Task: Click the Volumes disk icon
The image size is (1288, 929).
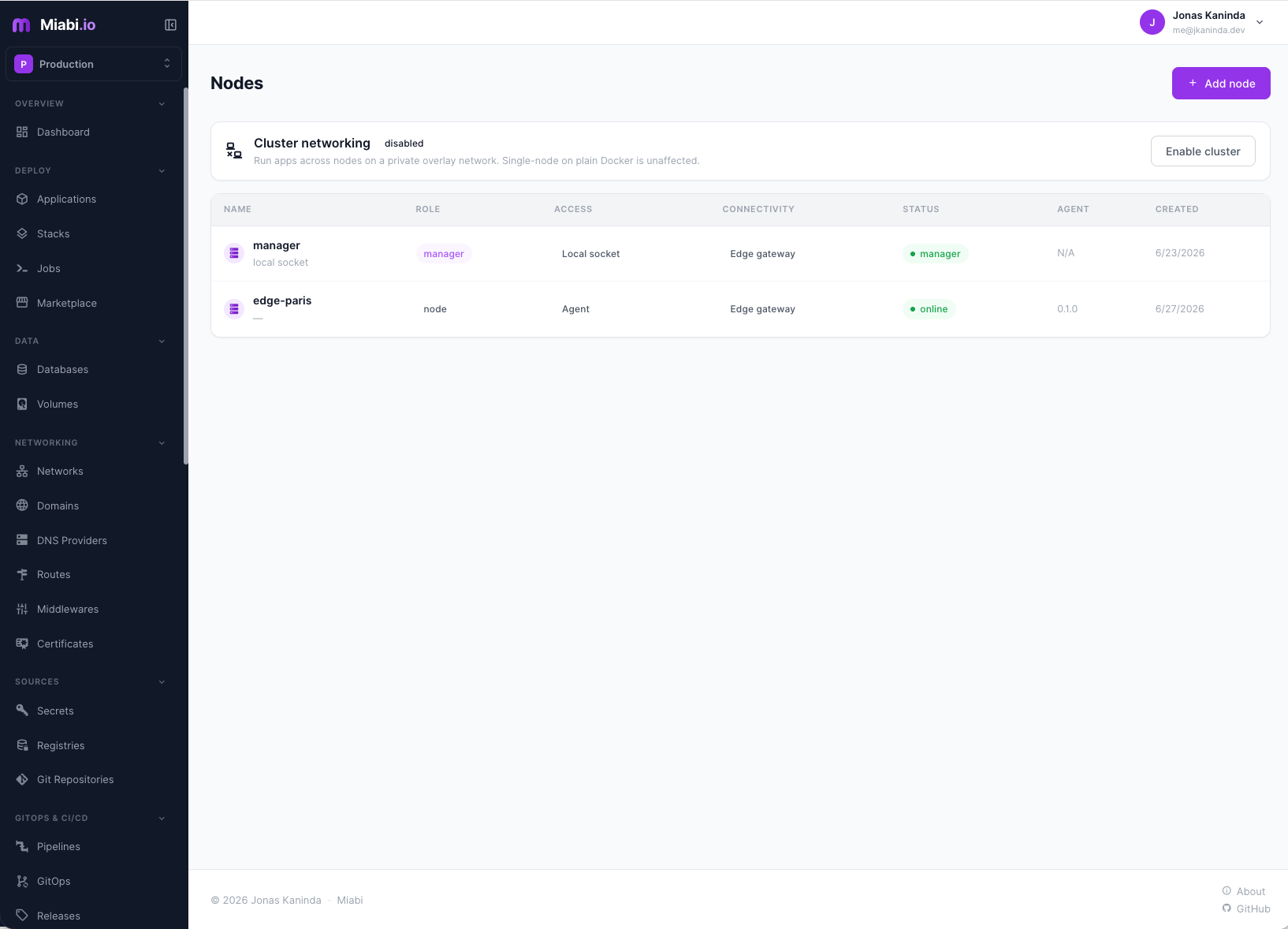Action: coord(22,405)
